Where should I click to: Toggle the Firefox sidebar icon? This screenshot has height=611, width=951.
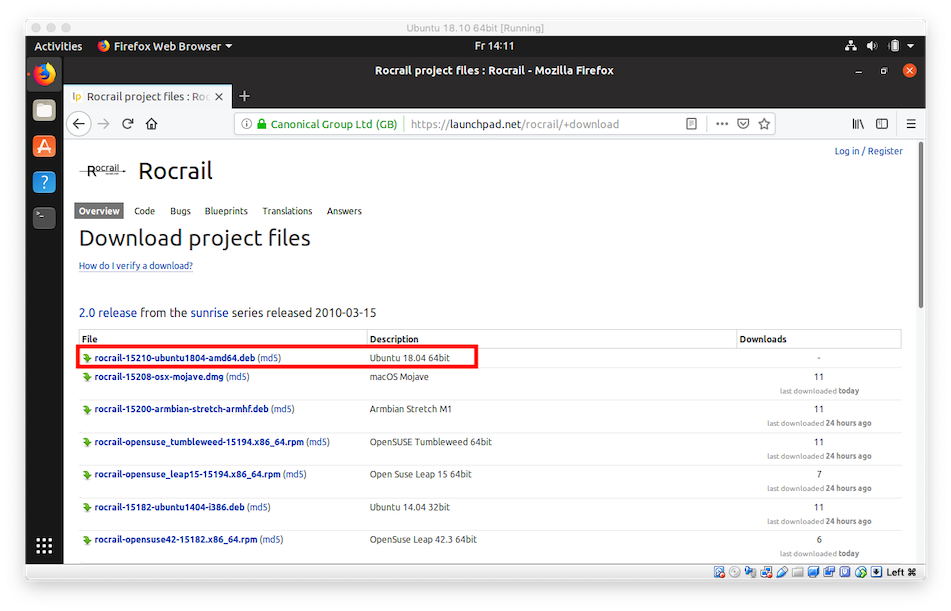[x=882, y=124]
